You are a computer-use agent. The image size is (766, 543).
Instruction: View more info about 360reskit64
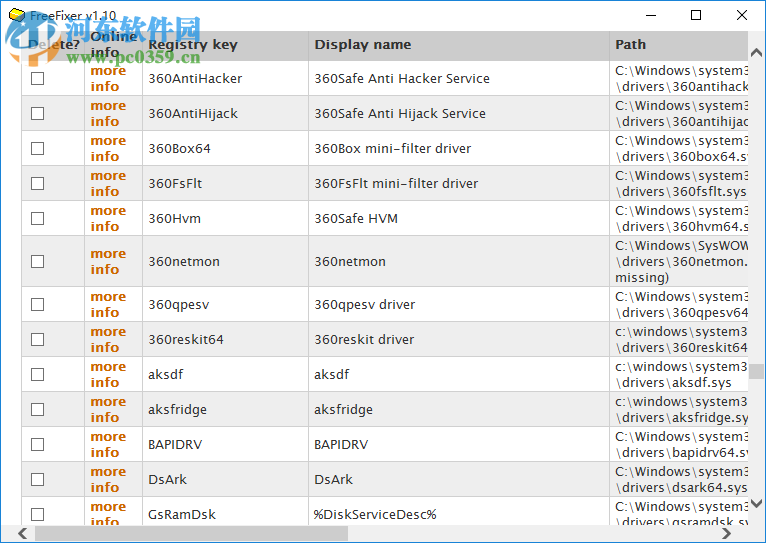[108, 339]
